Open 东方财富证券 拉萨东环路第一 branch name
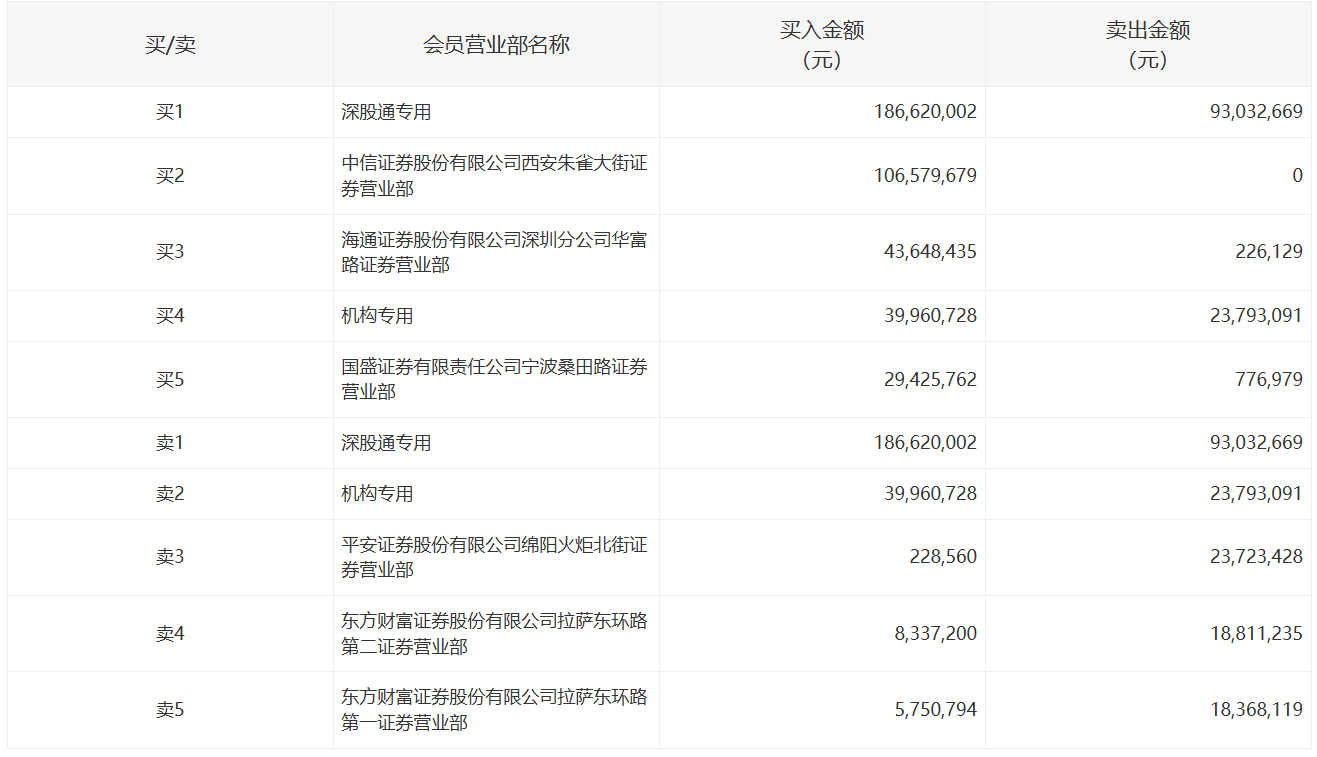This screenshot has height=757, width=1317. pos(494,710)
